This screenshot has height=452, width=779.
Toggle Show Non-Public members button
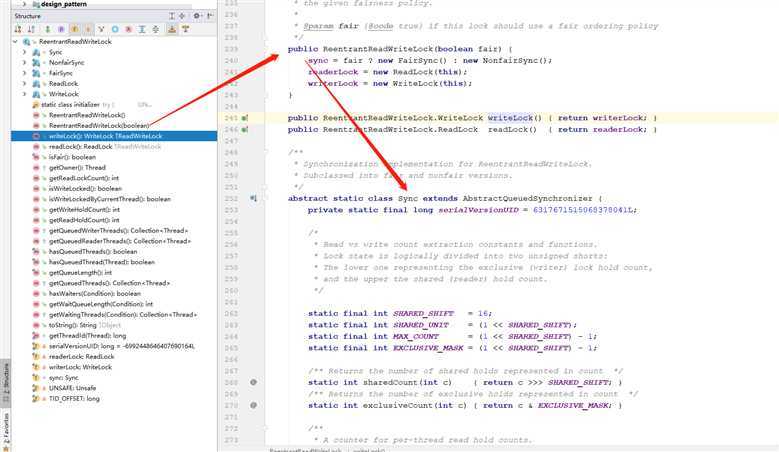point(88,29)
